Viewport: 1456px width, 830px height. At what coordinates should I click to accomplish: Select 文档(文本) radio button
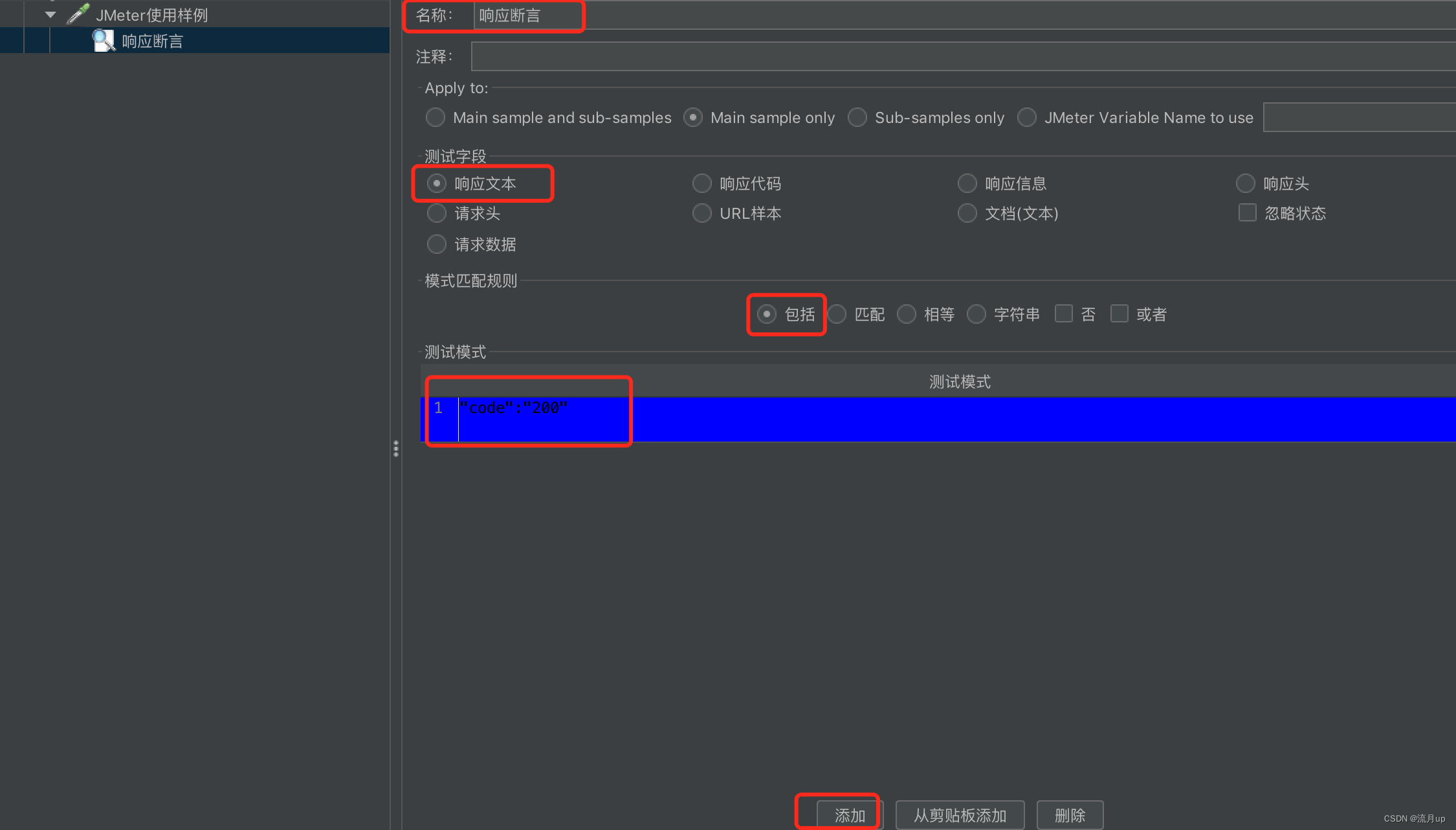[x=967, y=213]
